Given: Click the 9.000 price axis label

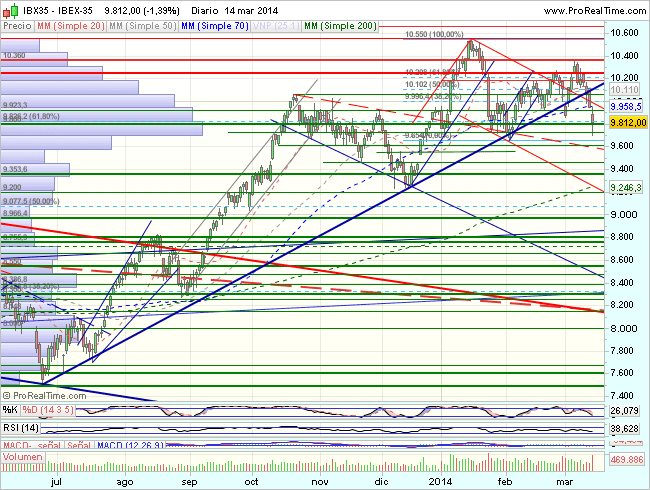Looking at the screenshot, I should coord(624,214).
